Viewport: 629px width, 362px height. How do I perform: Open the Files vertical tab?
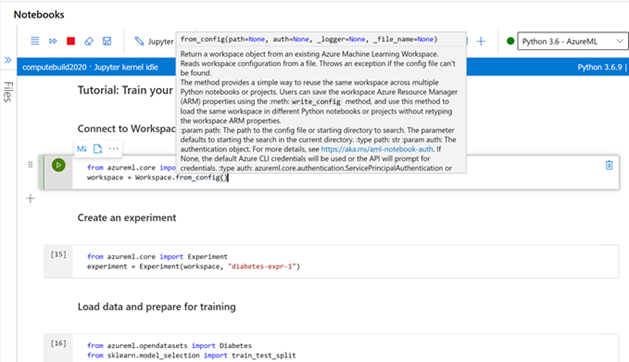[8, 92]
